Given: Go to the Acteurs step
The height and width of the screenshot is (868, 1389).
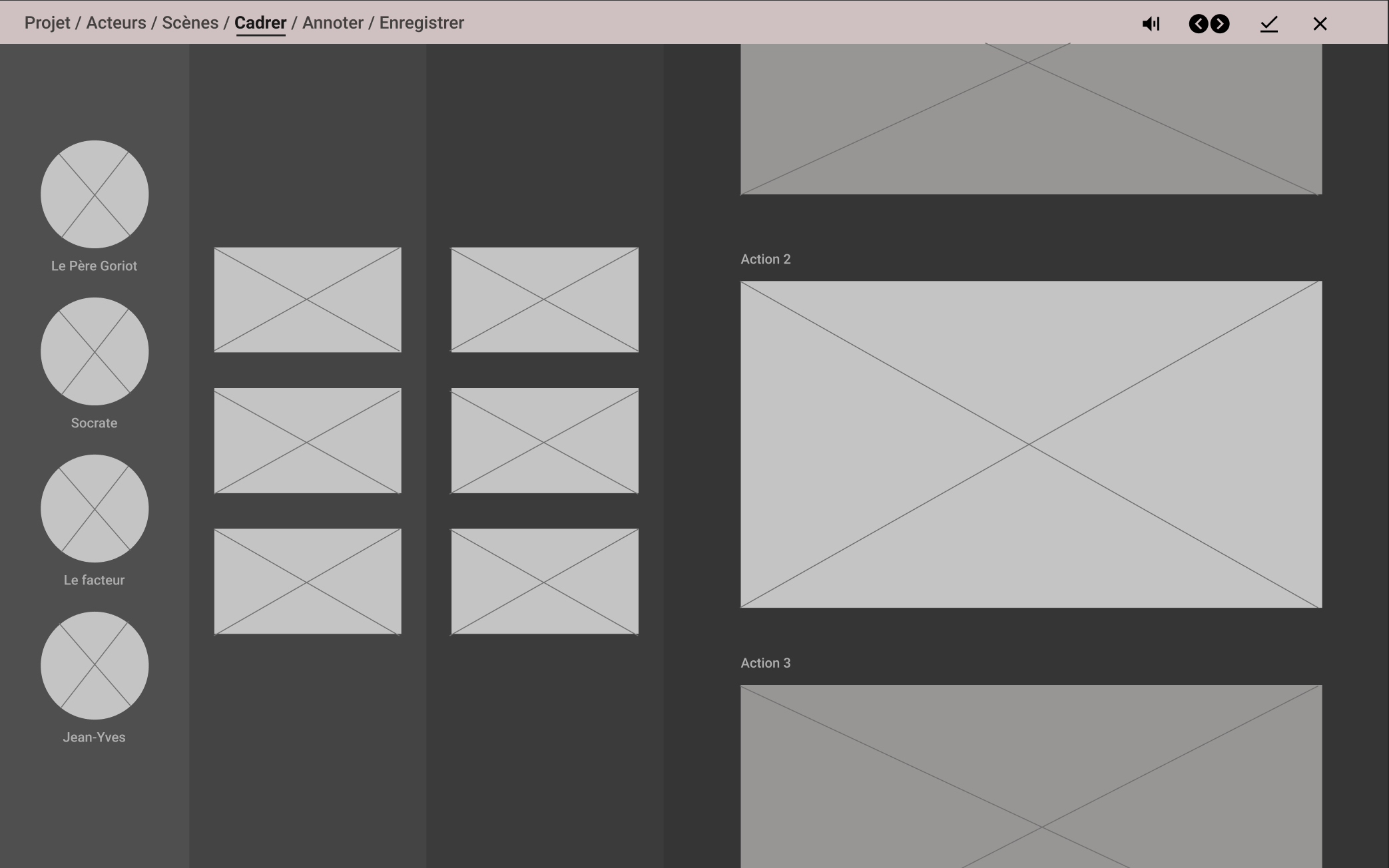Looking at the screenshot, I should (116, 23).
